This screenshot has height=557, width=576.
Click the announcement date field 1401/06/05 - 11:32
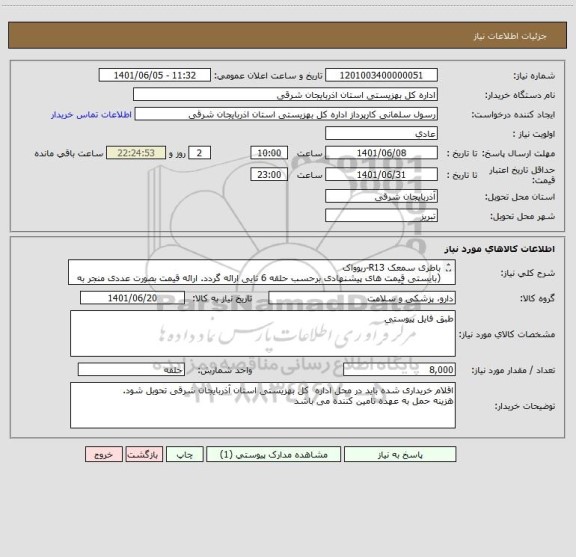pyautogui.click(x=155, y=75)
